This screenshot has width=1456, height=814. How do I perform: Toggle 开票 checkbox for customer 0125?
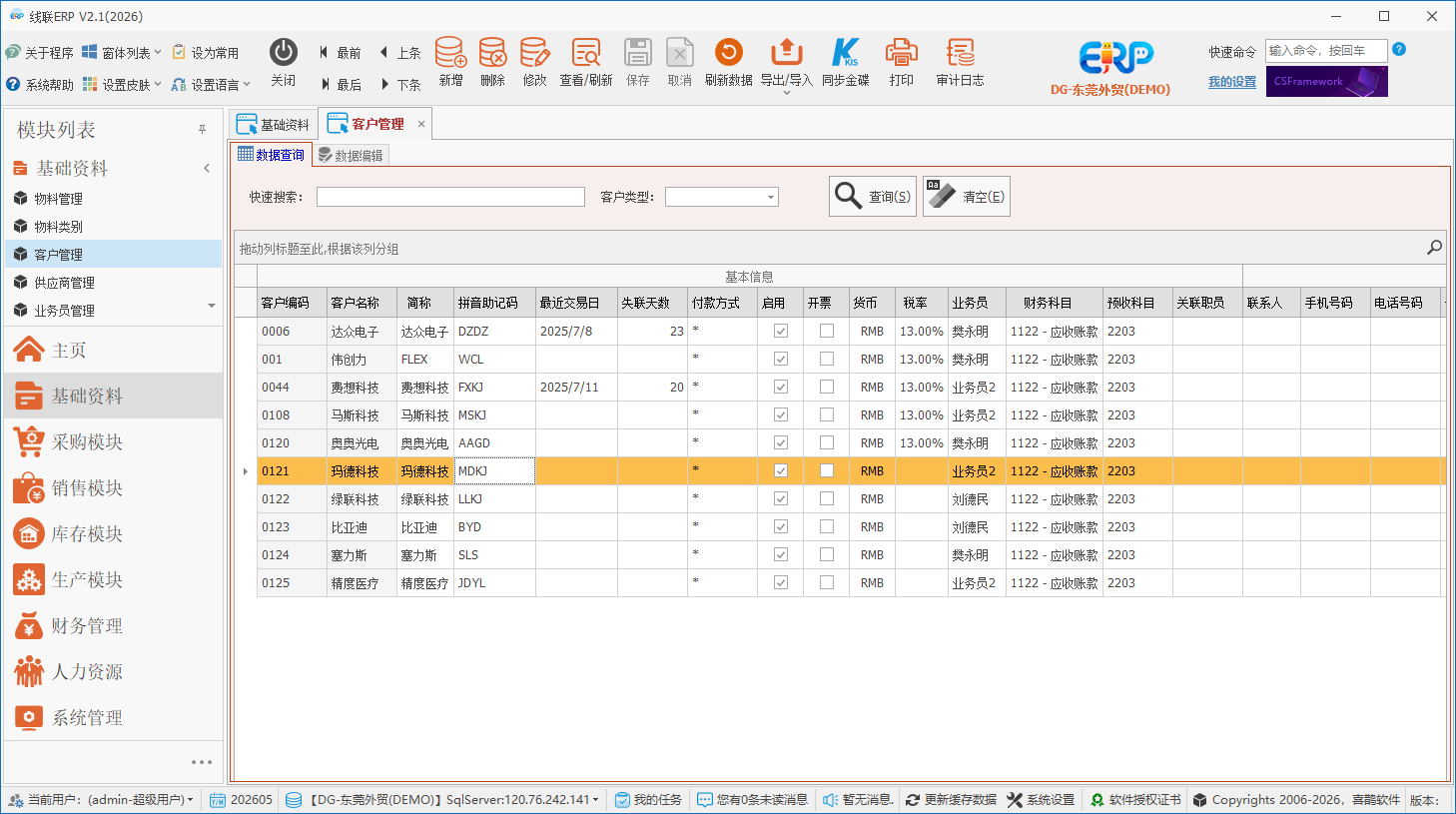pos(827,582)
